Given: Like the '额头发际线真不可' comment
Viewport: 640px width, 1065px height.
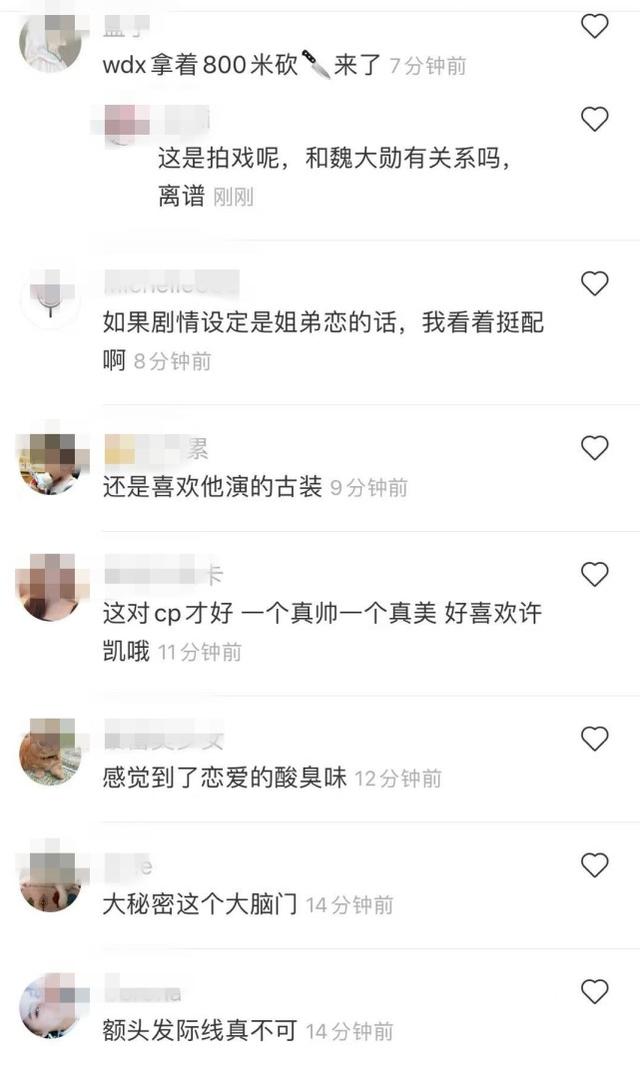Looking at the screenshot, I should (x=594, y=992).
